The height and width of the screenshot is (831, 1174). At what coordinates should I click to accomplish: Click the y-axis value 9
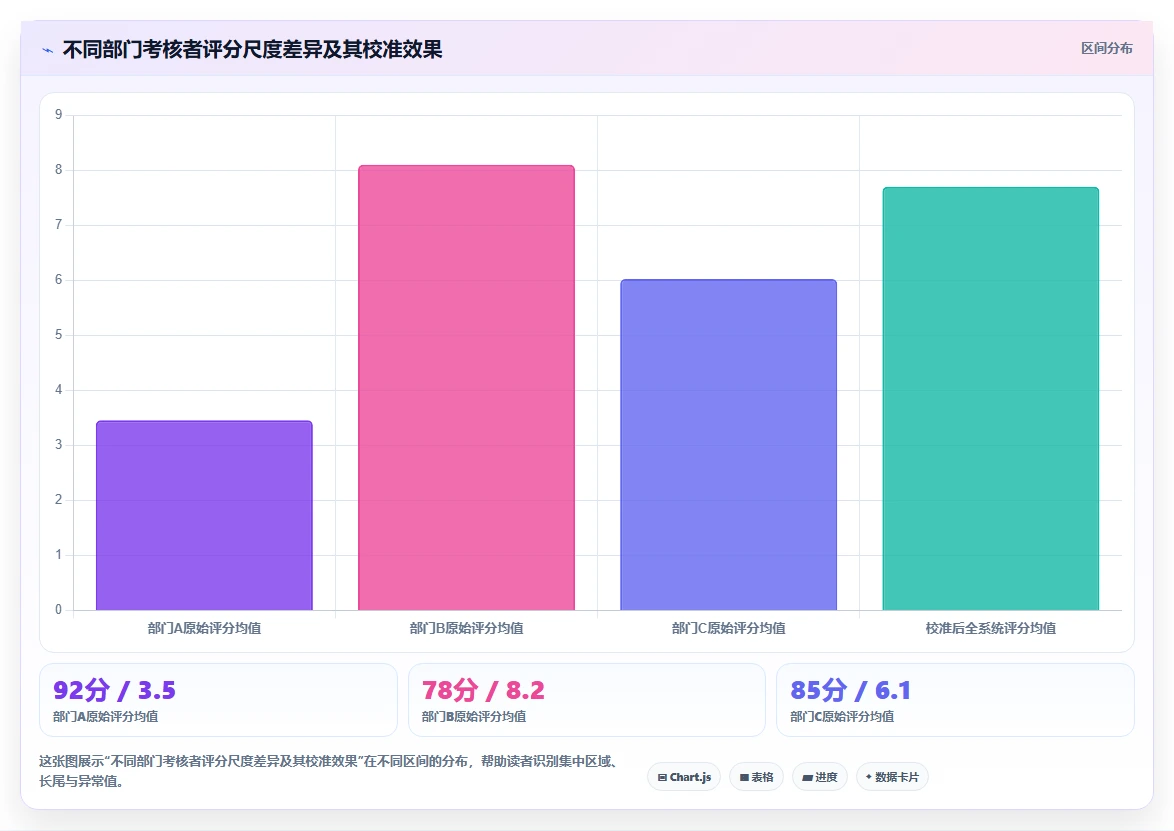point(58,115)
